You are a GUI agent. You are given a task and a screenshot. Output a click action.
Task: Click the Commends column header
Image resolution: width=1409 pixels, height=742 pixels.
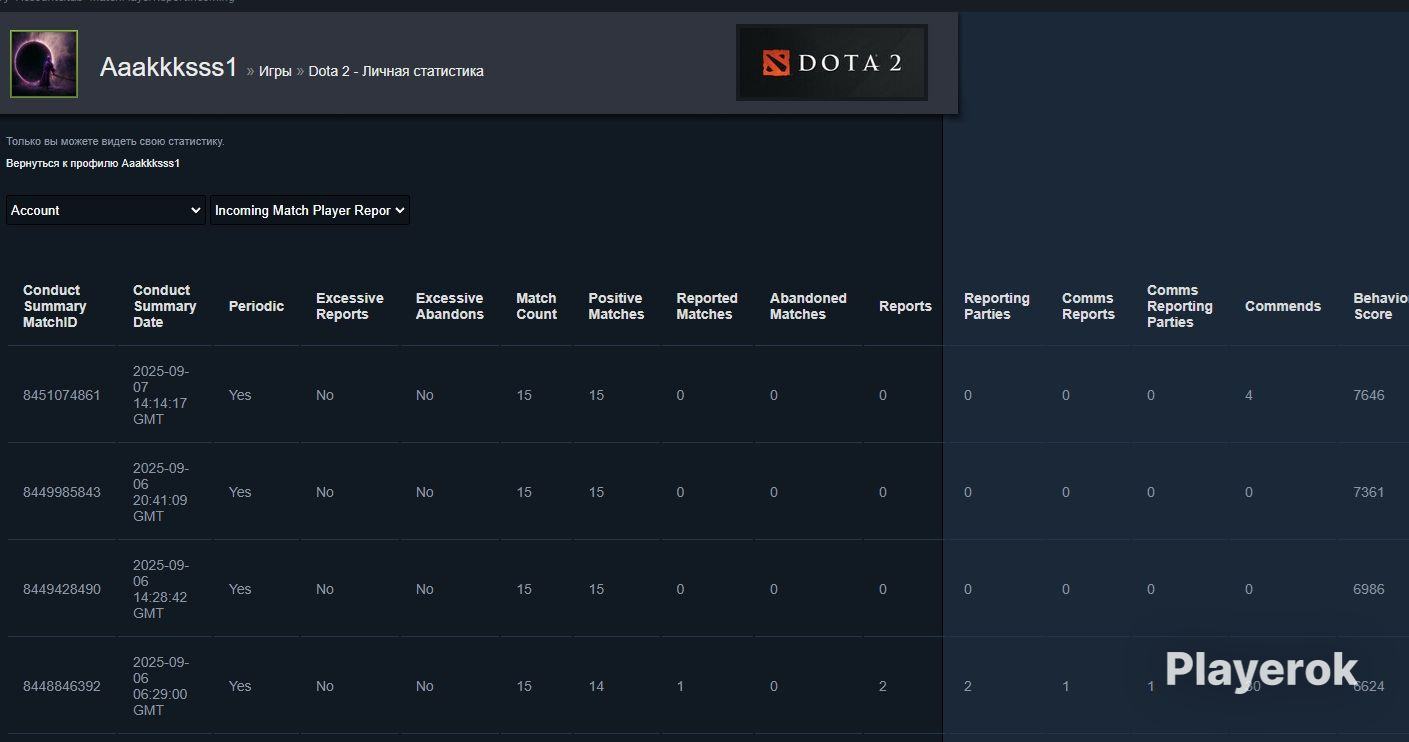point(1283,306)
